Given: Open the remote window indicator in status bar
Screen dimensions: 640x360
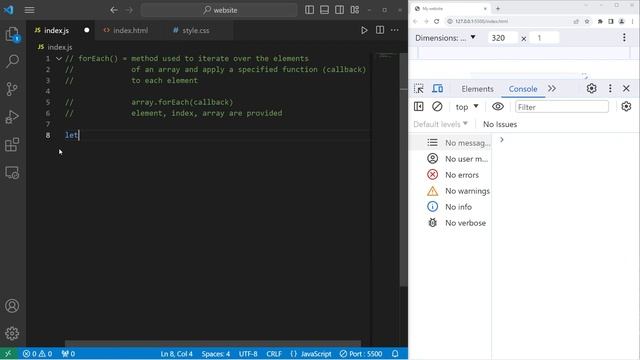Looking at the screenshot, I should [9, 353].
